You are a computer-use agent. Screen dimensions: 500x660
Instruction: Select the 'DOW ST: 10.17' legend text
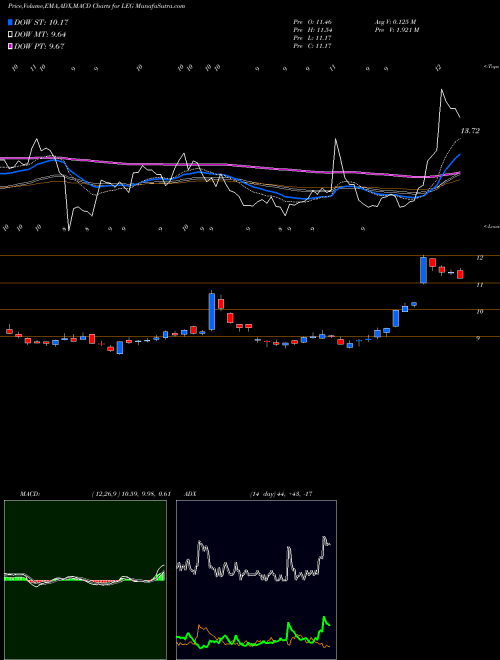tap(41, 22)
